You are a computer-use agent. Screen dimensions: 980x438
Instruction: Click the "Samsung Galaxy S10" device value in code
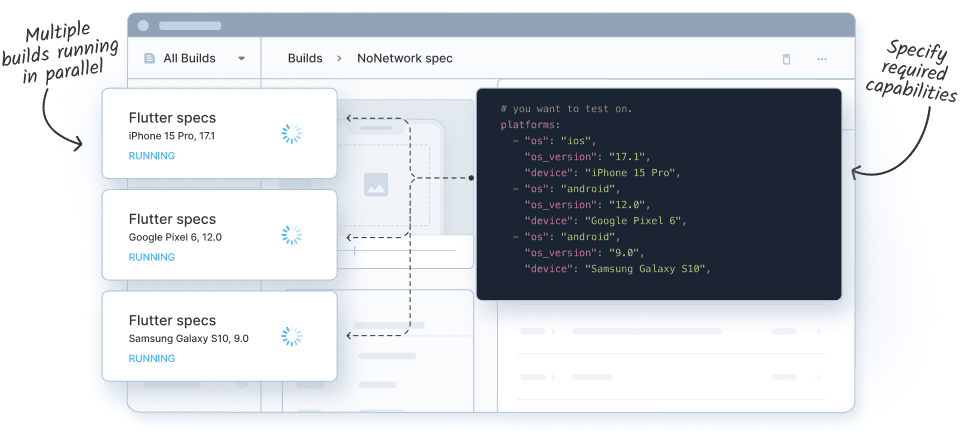point(645,269)
